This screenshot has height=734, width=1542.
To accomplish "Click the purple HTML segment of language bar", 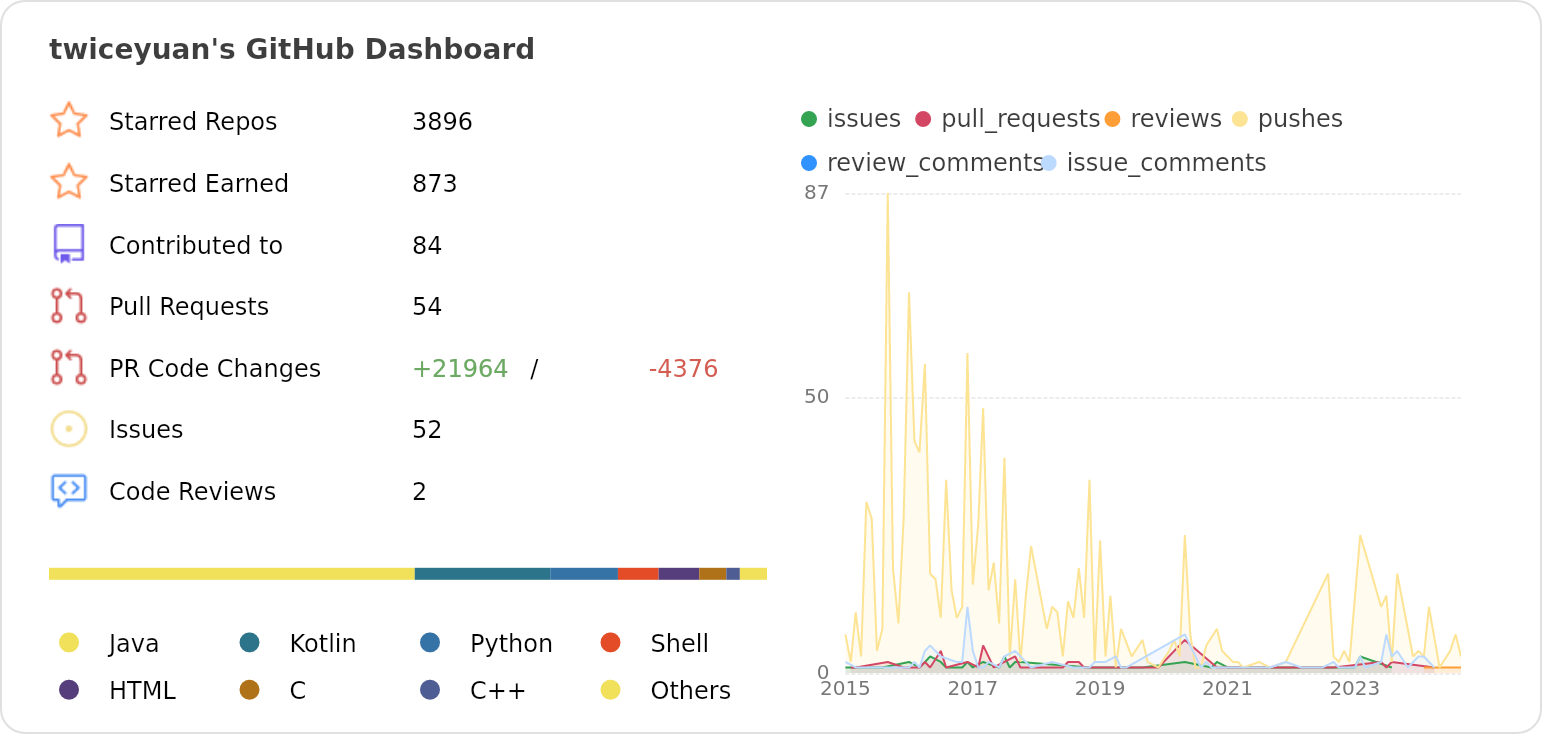I will pyautogui.click(x=679, y=574).
